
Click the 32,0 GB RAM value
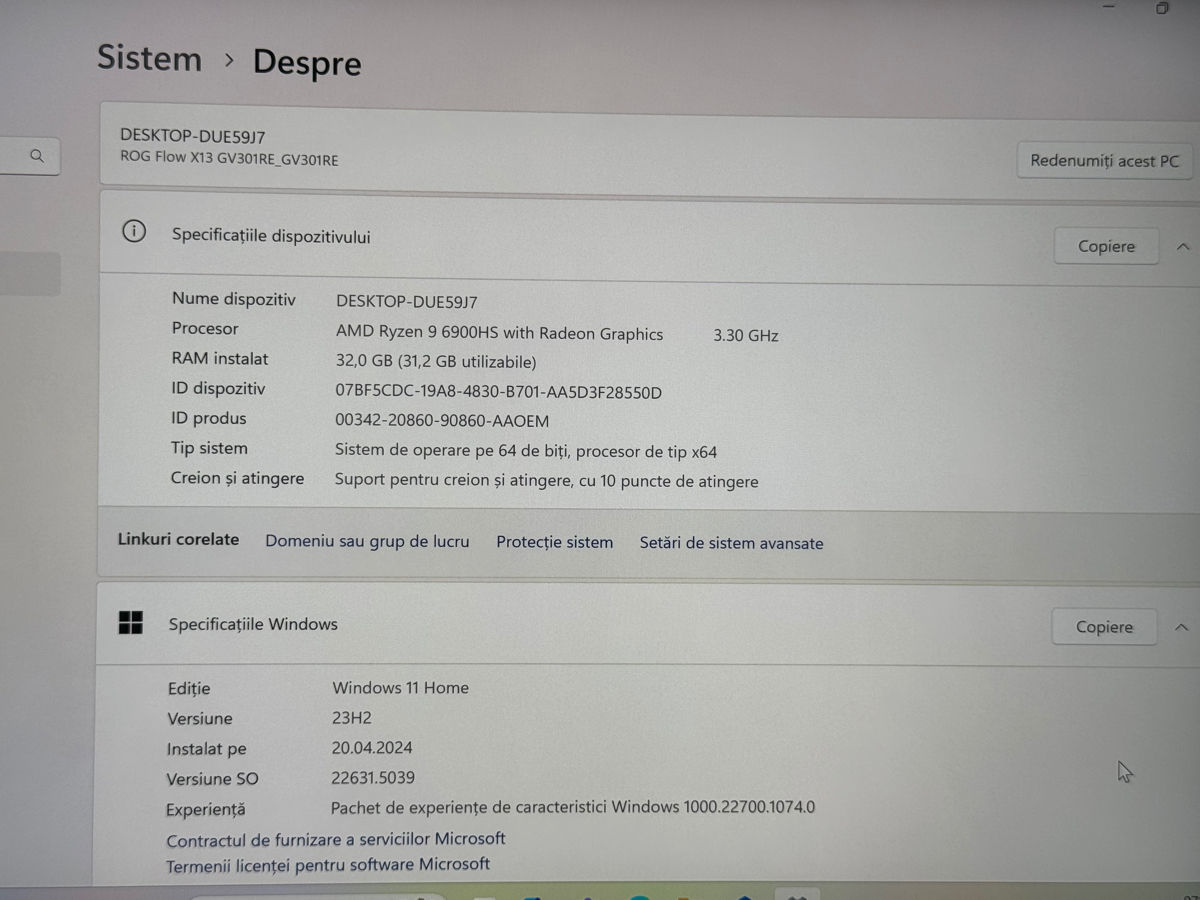436,362
